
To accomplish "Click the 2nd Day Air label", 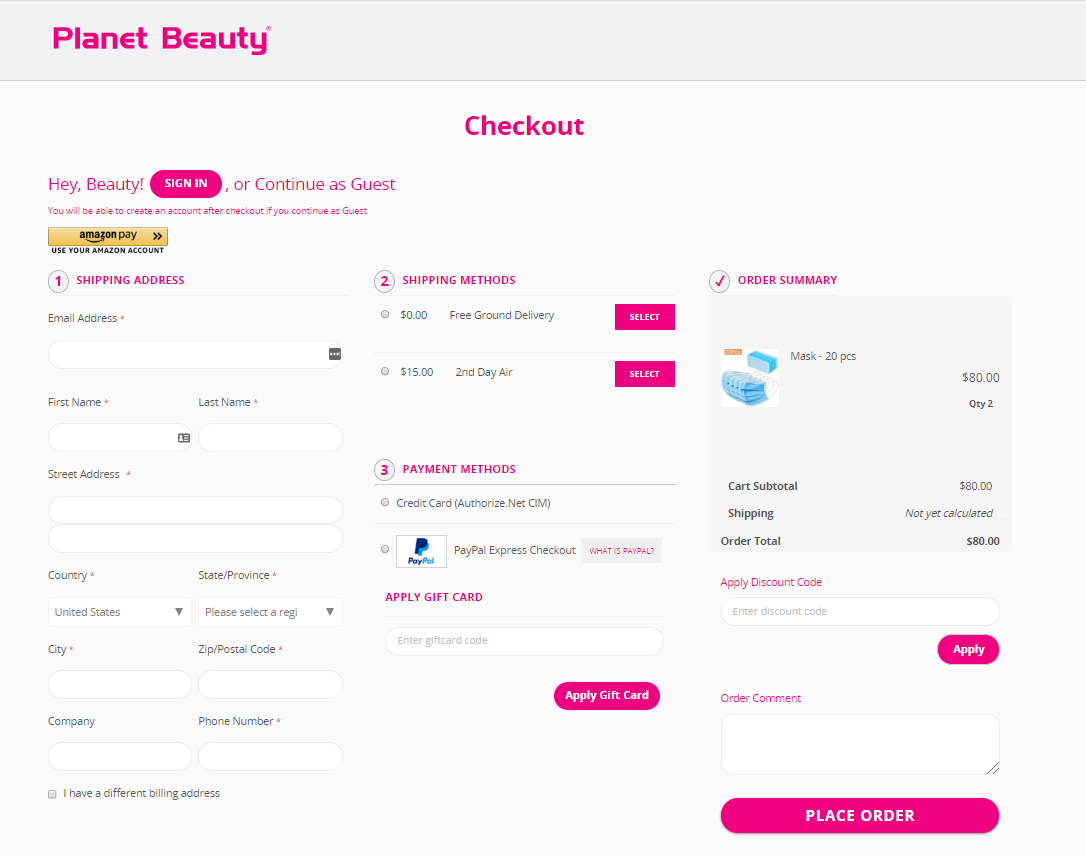I will pyautogui.click(x=483, y=372).
